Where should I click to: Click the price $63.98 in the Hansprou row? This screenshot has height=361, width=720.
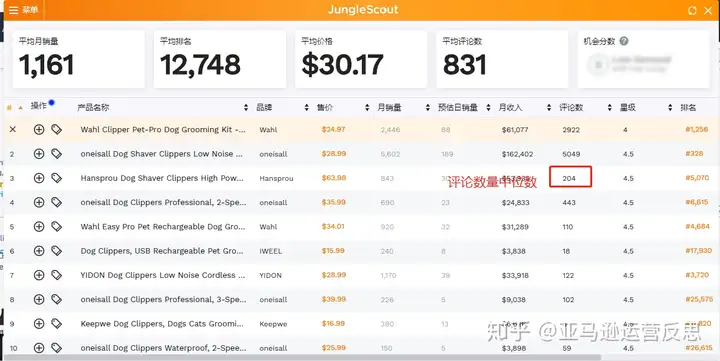point(334,178)
